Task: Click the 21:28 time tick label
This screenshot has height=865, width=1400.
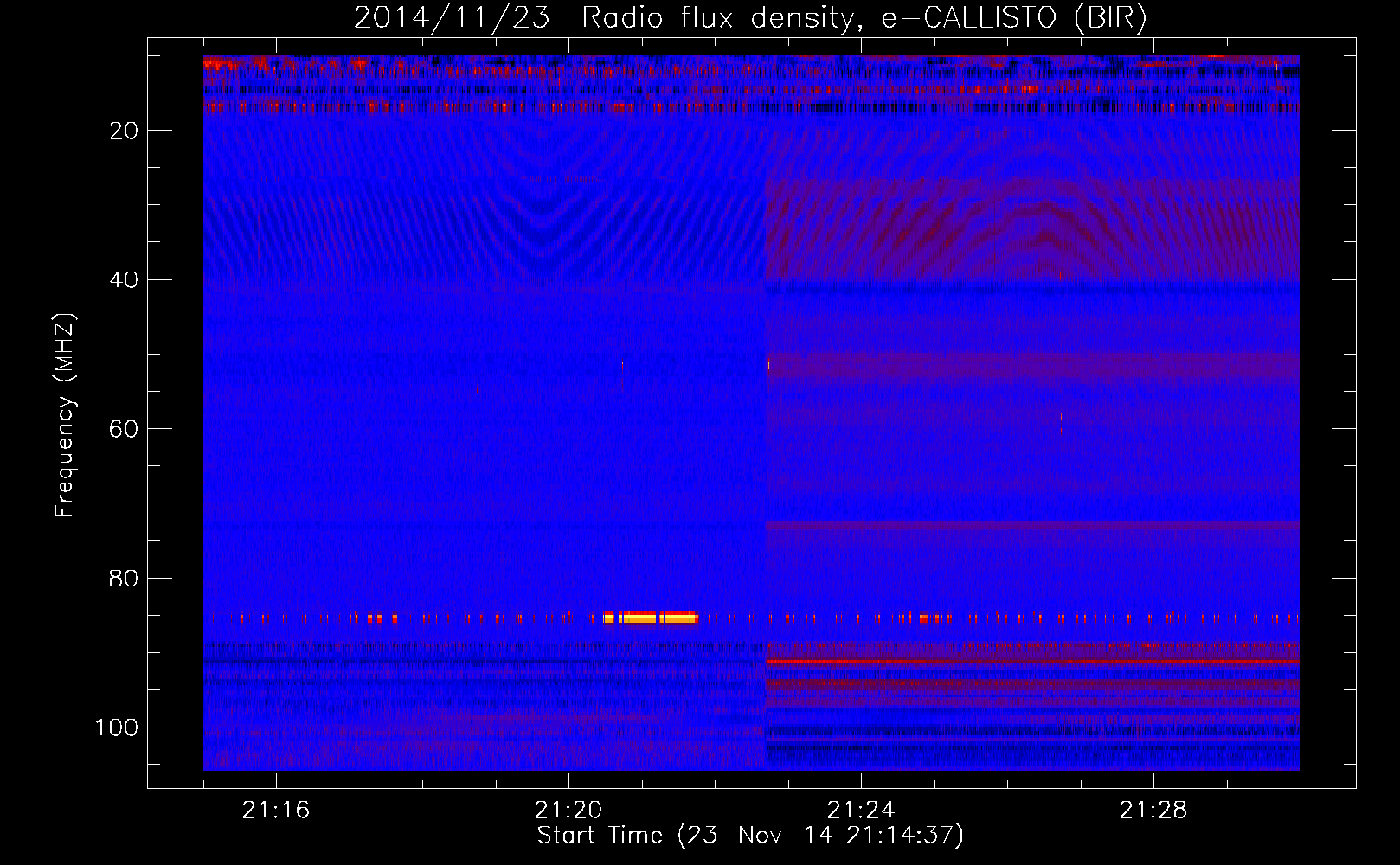Action: [1153, 811]
